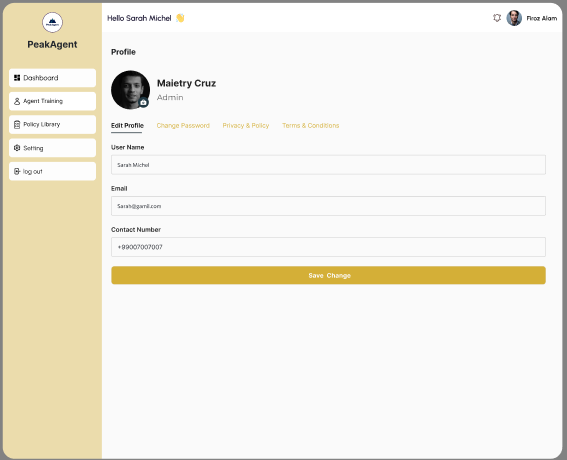Click the PeakAgent logo icon
The image size is (567, 460).
52,22
